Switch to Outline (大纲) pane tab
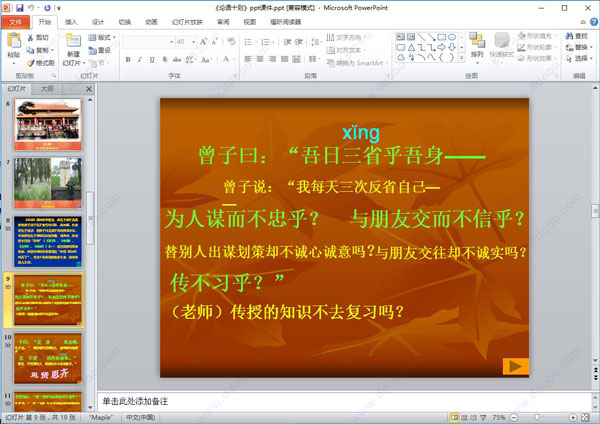600x424 pixels. (47, 89)
